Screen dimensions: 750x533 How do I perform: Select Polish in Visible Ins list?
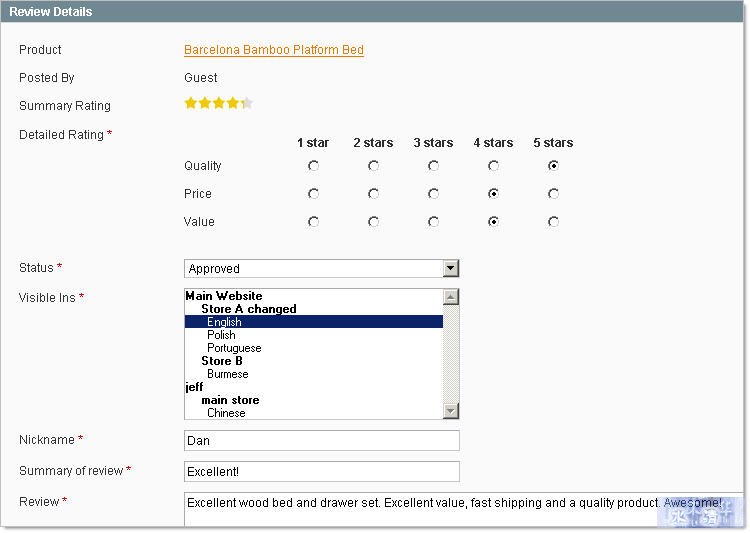tap(314, 335)
